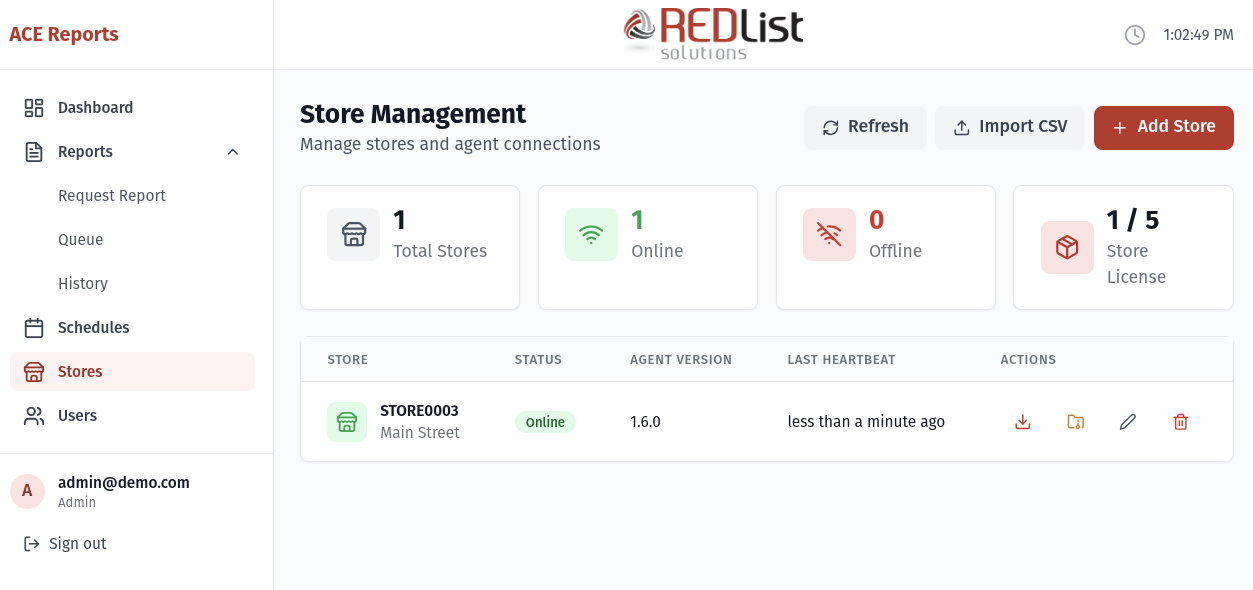Expand the Queue item under Reports

80,239
